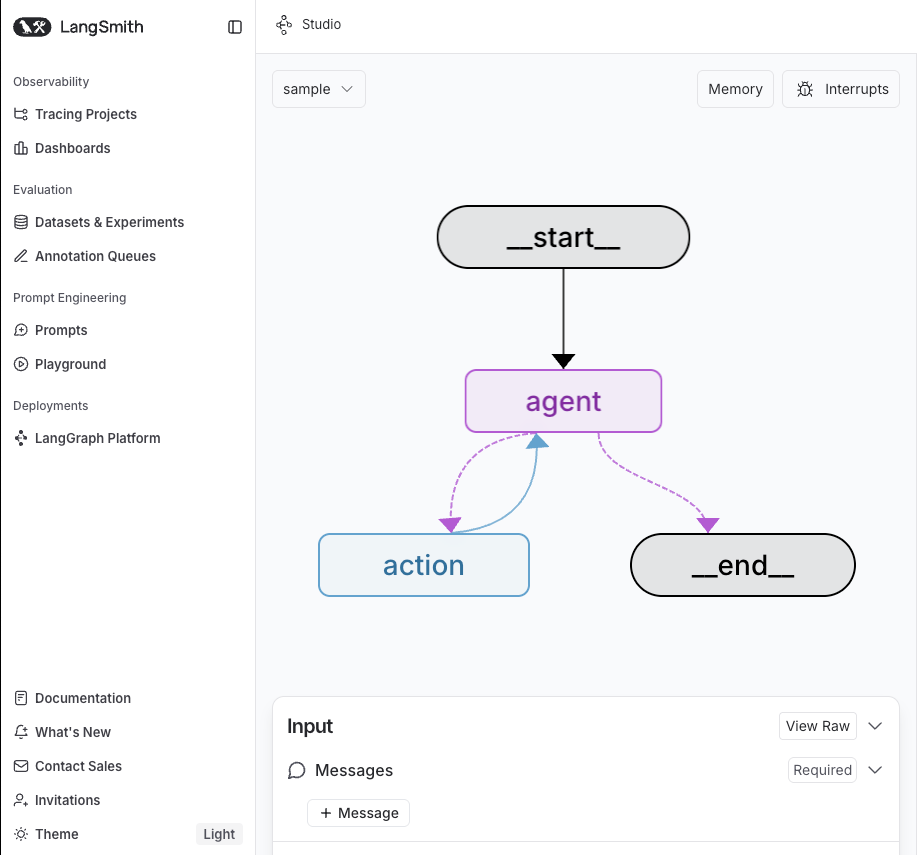917x855 pixels.
Task: Open the Memory panel
Action: coord(735,89)
